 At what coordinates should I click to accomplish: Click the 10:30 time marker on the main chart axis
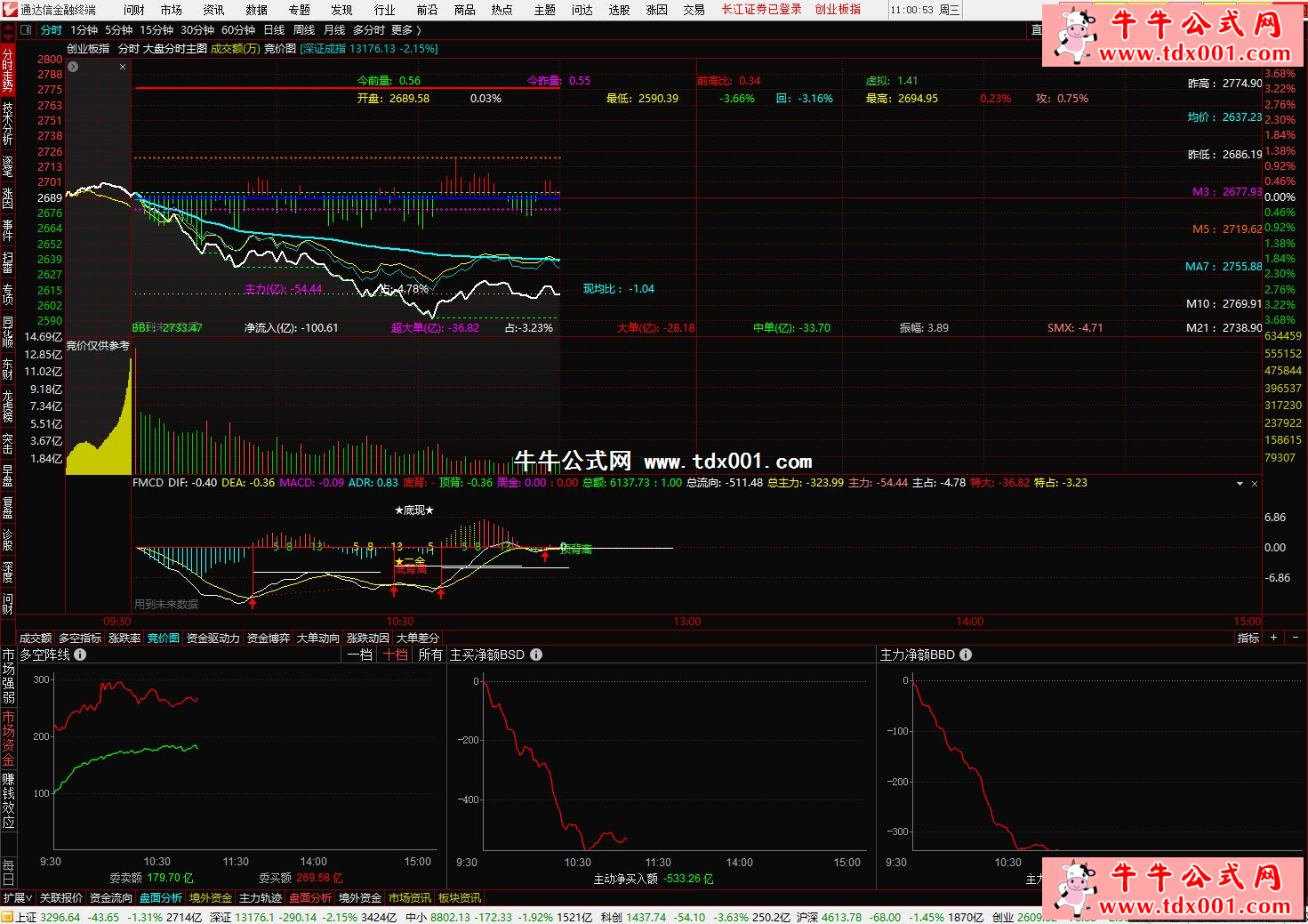(x=400, y=622)
